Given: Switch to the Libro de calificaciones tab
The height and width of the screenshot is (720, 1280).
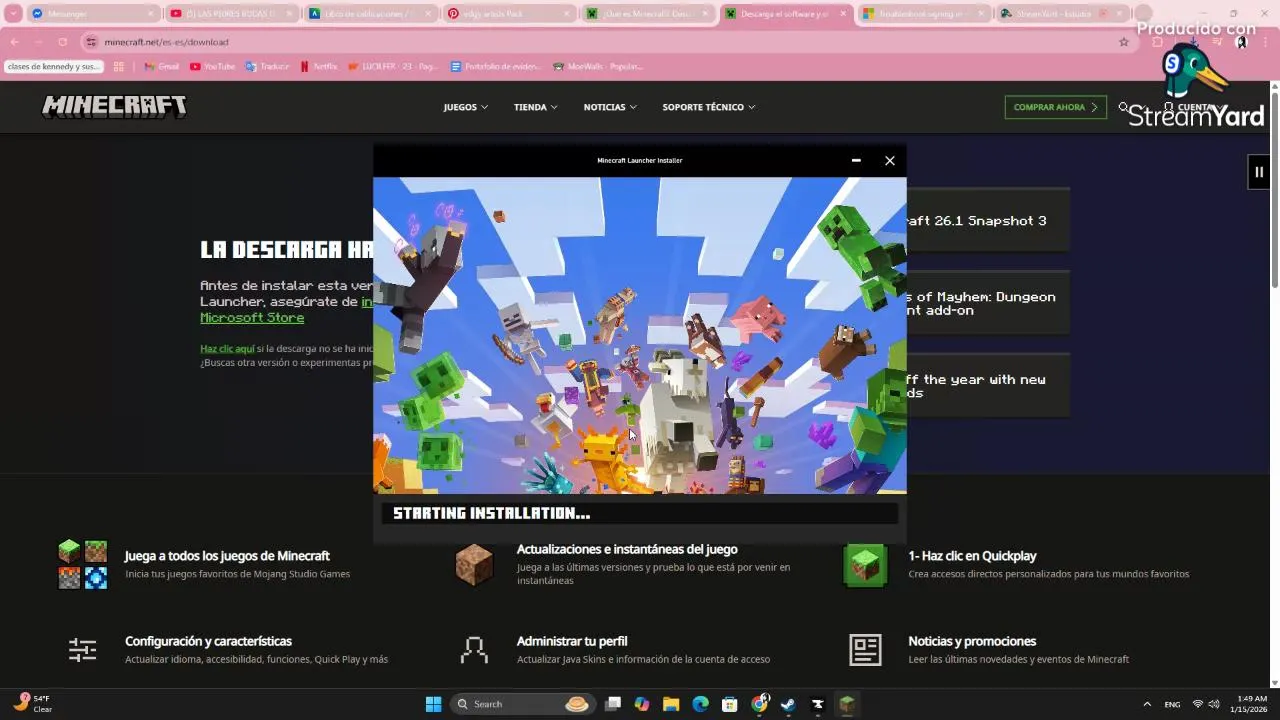Looking at the screenshot, I should click(370, 14).
